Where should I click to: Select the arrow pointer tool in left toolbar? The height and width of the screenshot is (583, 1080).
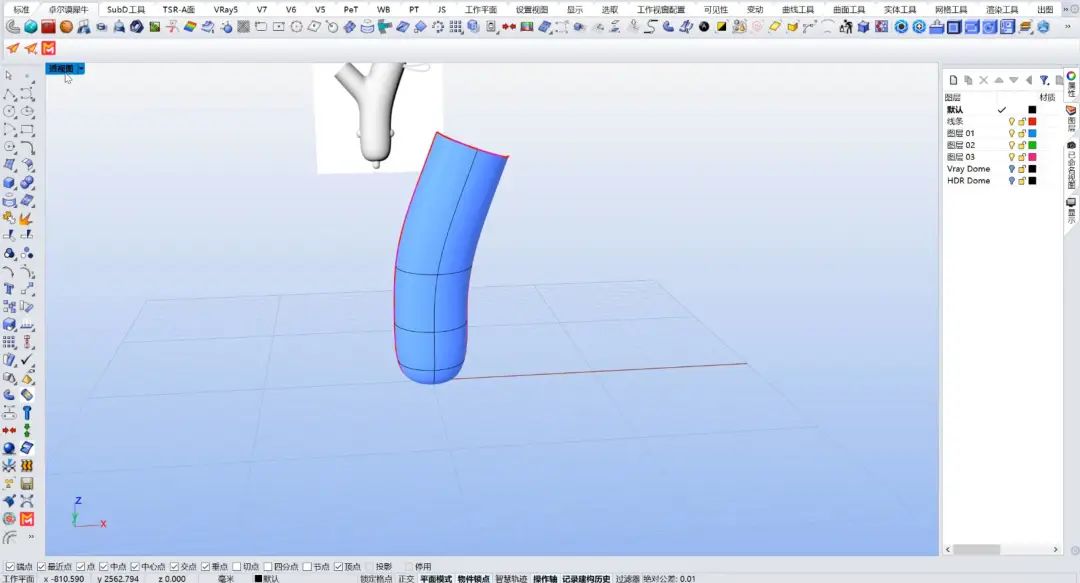(9, 75)
